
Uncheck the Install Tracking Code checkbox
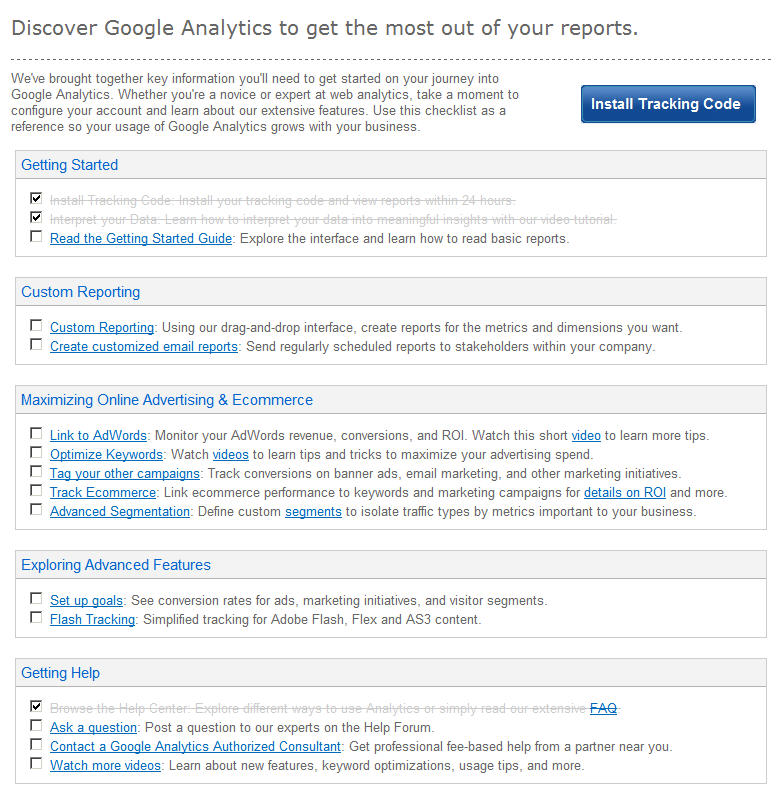tap(36, 198)
